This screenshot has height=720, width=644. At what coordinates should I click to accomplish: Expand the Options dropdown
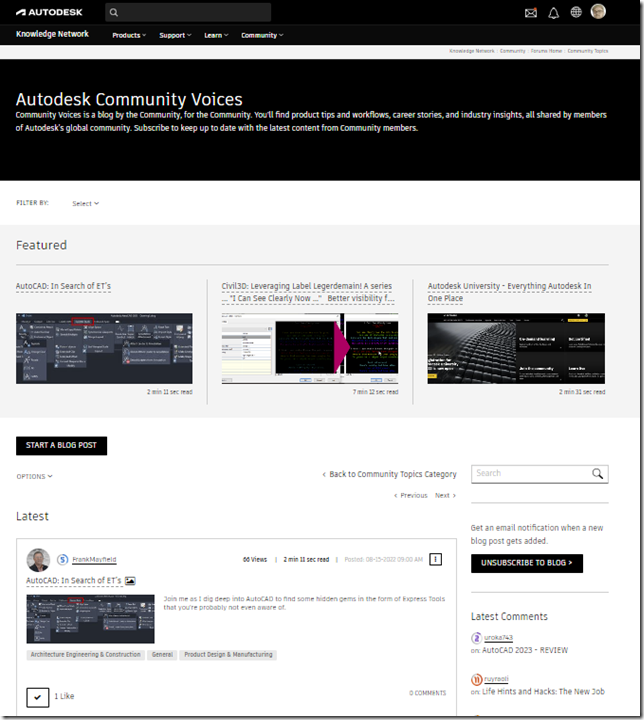[34, 477]
